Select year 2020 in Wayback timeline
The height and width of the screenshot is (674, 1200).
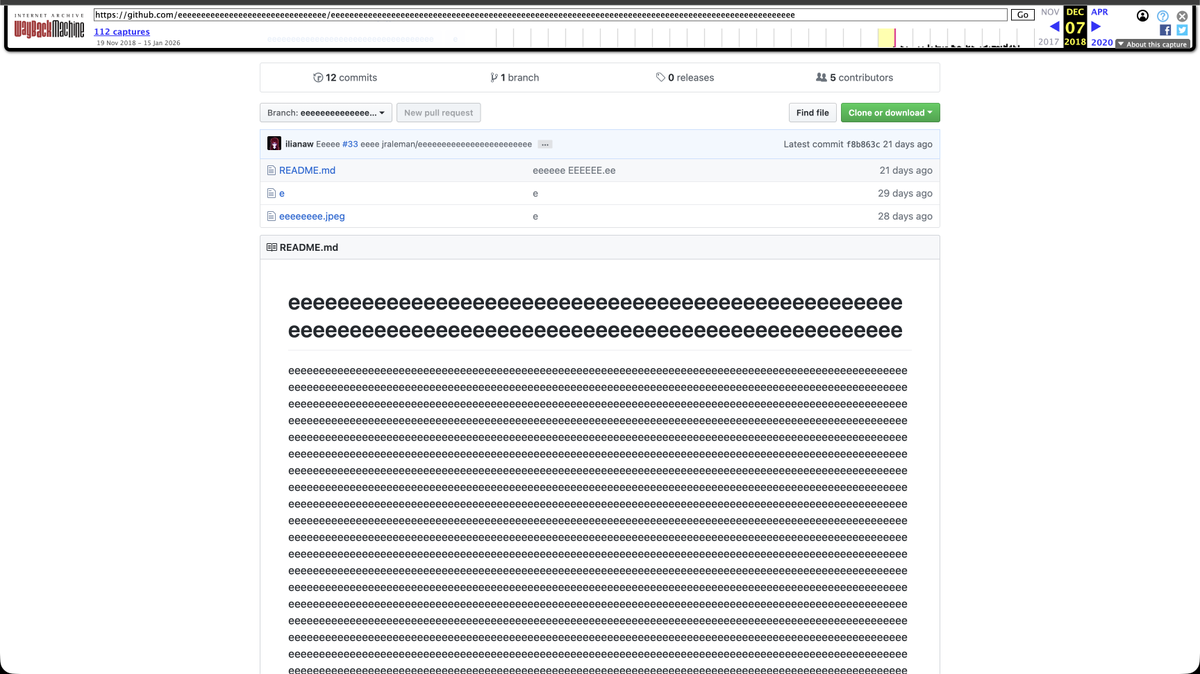[x=1101, y=42]
